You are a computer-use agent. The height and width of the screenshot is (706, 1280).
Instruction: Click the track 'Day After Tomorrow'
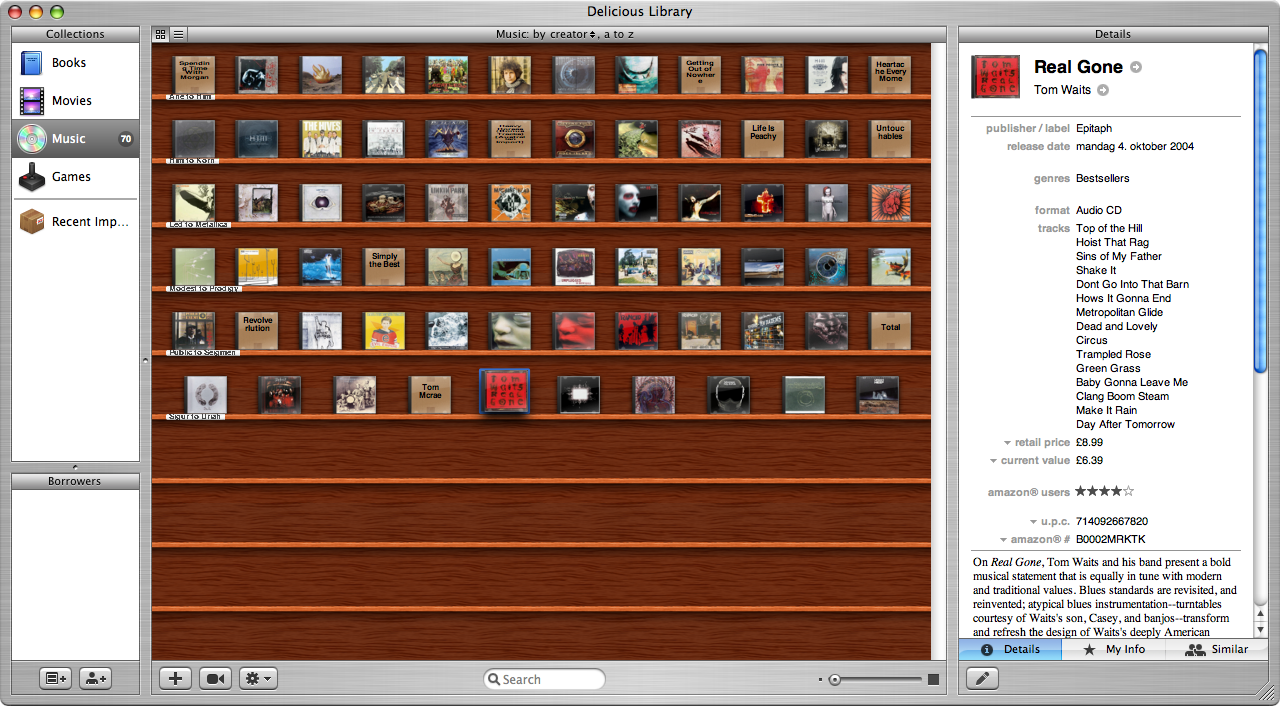tap(1125, 424)
